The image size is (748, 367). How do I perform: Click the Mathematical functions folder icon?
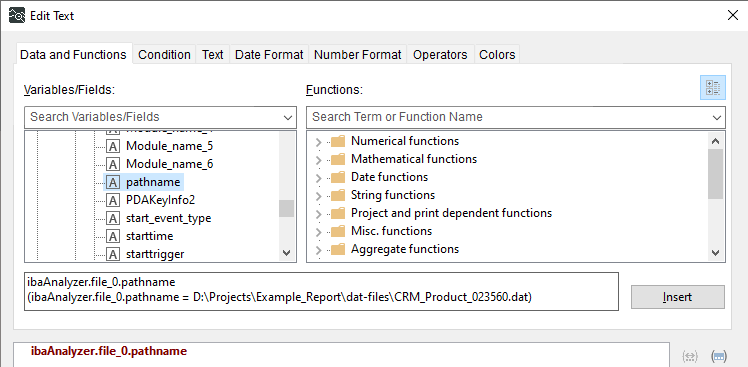pos(338,159)
